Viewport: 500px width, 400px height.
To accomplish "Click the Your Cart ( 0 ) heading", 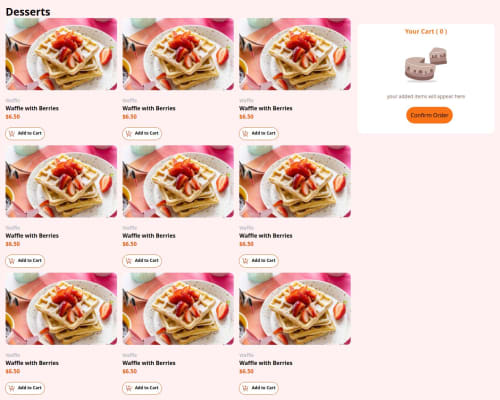I will [426, 31].
